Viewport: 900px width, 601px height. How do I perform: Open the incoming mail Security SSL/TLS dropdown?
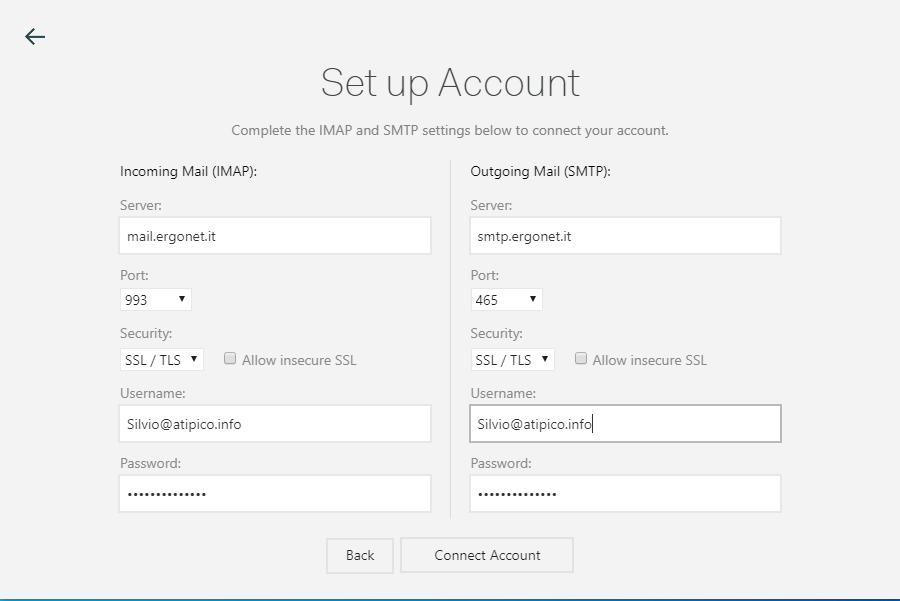[x=161, y=359]
